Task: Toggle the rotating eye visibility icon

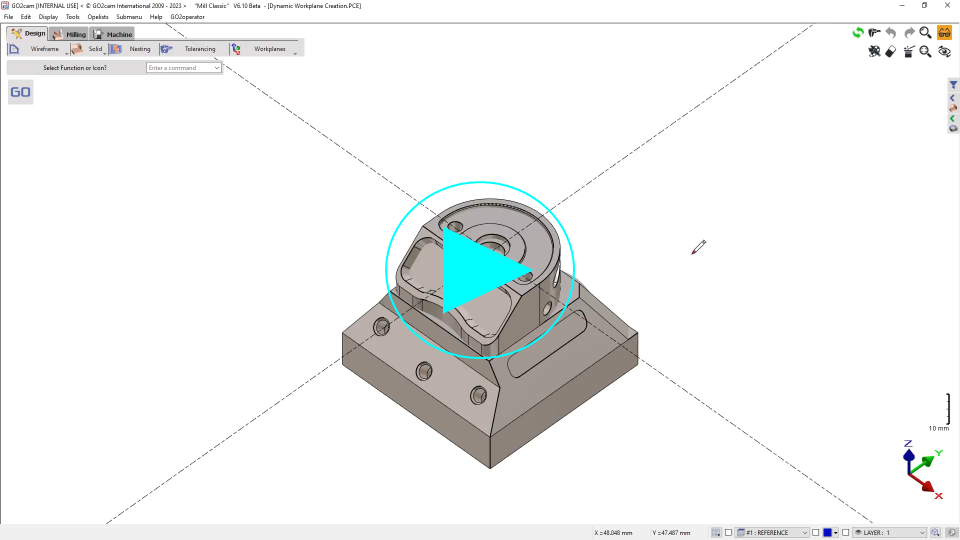Action: pos(943,52)
